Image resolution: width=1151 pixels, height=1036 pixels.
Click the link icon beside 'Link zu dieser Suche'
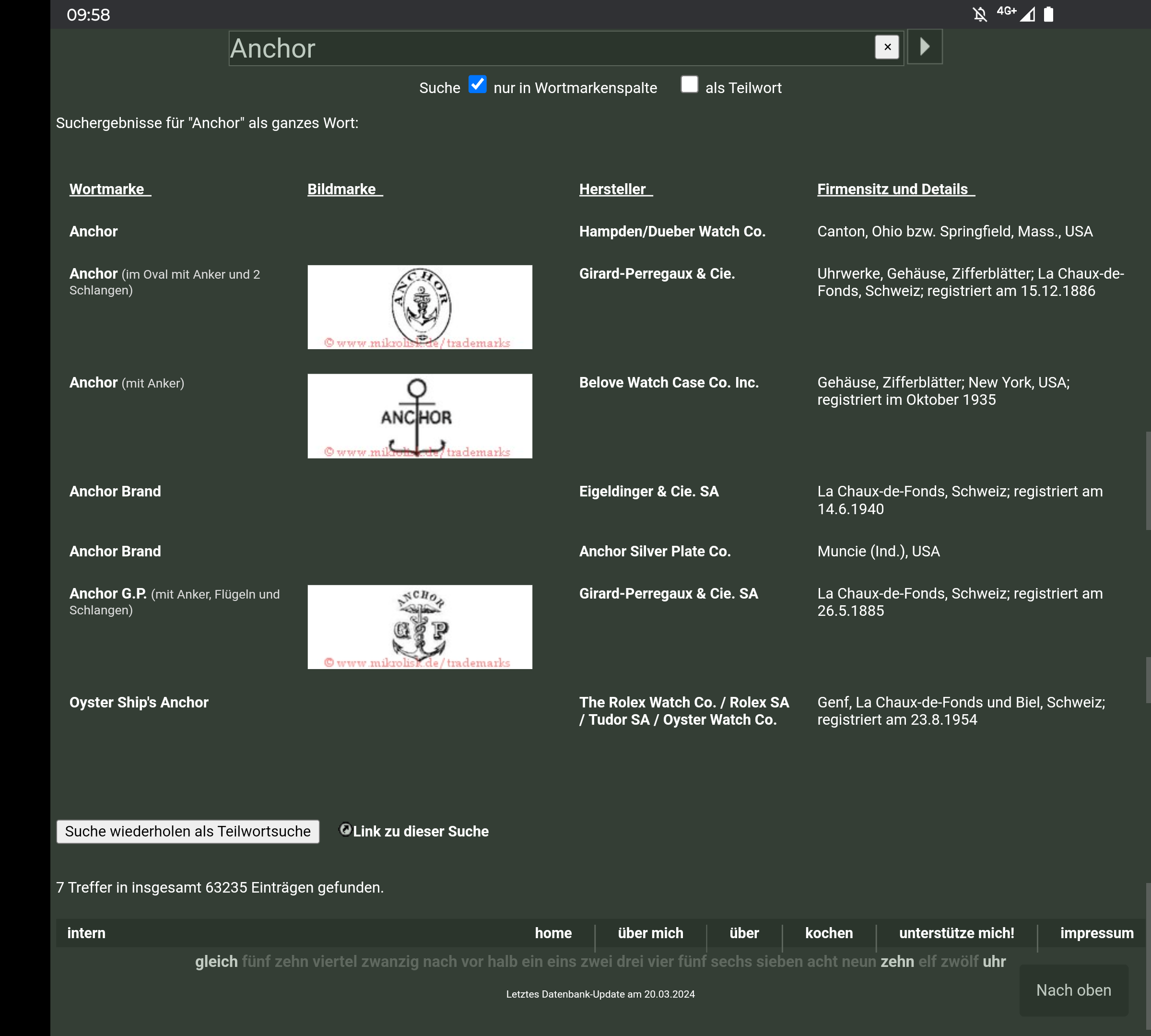click(x=345, y=829)
